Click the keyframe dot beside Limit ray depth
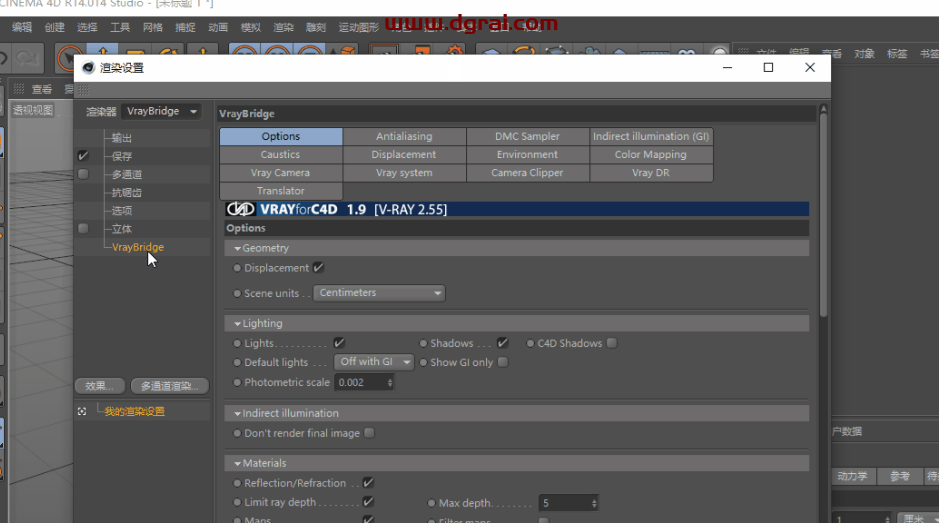939x523 pixels. [x=237, y=503]
